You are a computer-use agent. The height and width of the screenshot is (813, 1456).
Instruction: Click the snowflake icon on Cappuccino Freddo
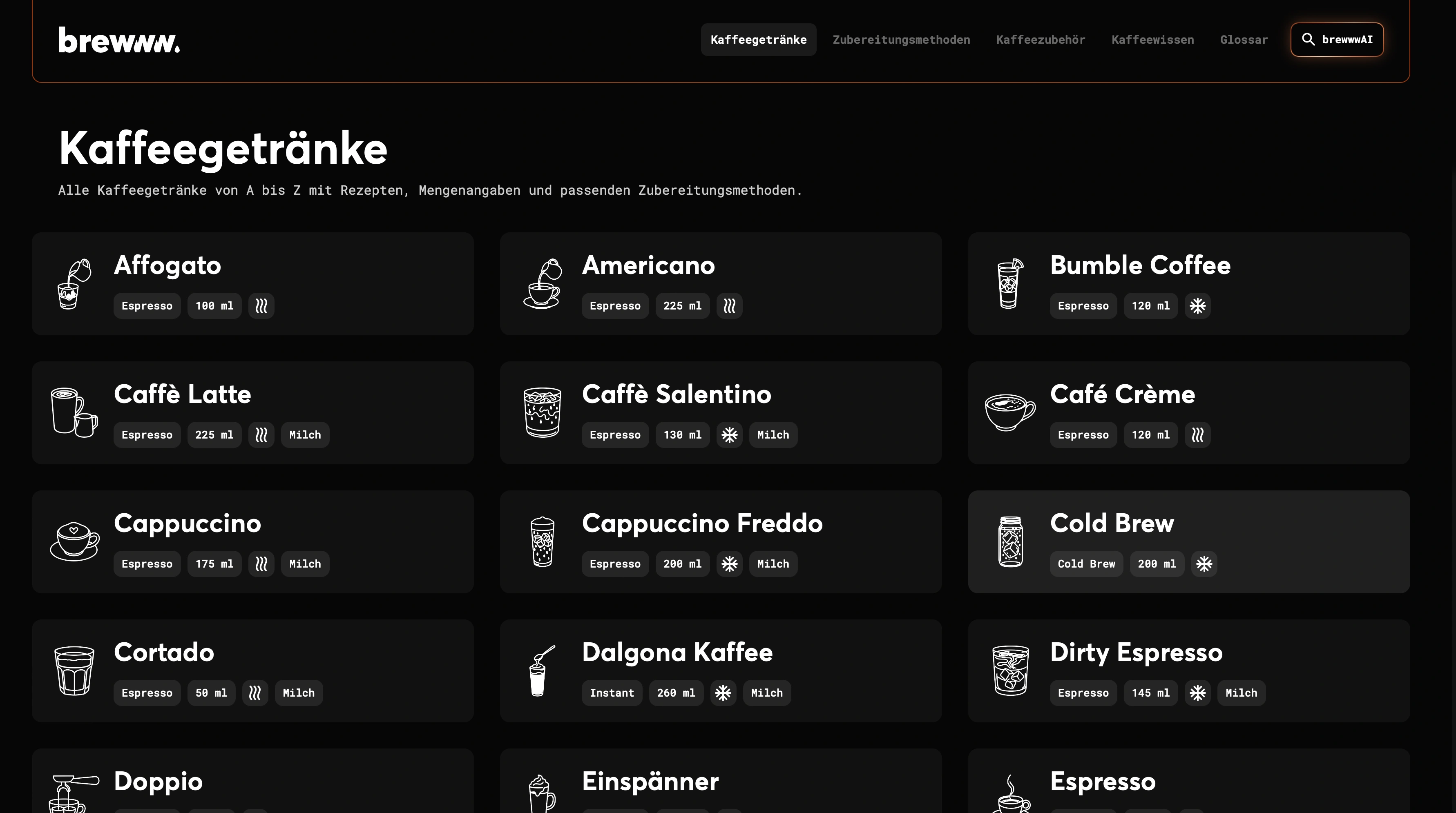coord(730,564)
